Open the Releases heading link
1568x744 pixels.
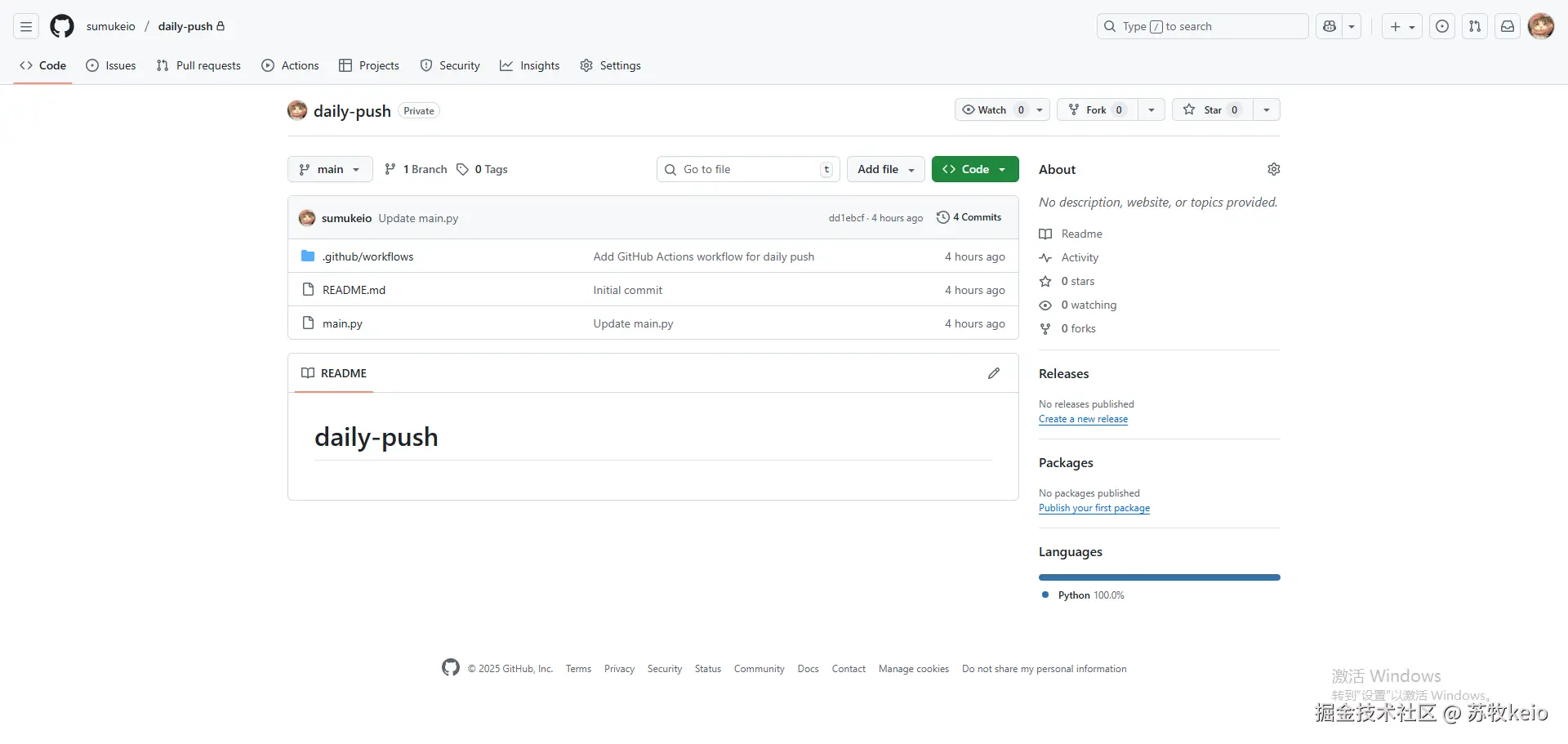click(1063, 373)
